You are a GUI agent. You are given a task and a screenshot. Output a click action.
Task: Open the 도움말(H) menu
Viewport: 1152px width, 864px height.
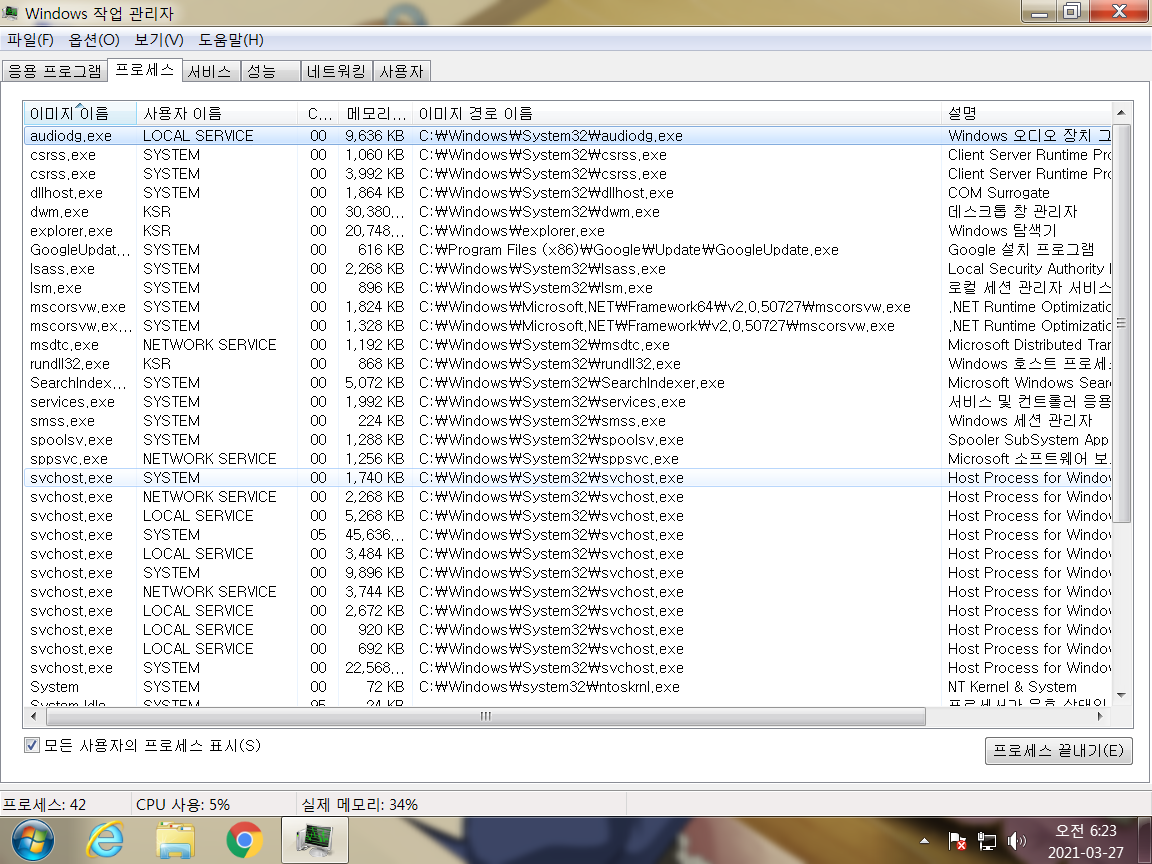[x=231, y=40]
